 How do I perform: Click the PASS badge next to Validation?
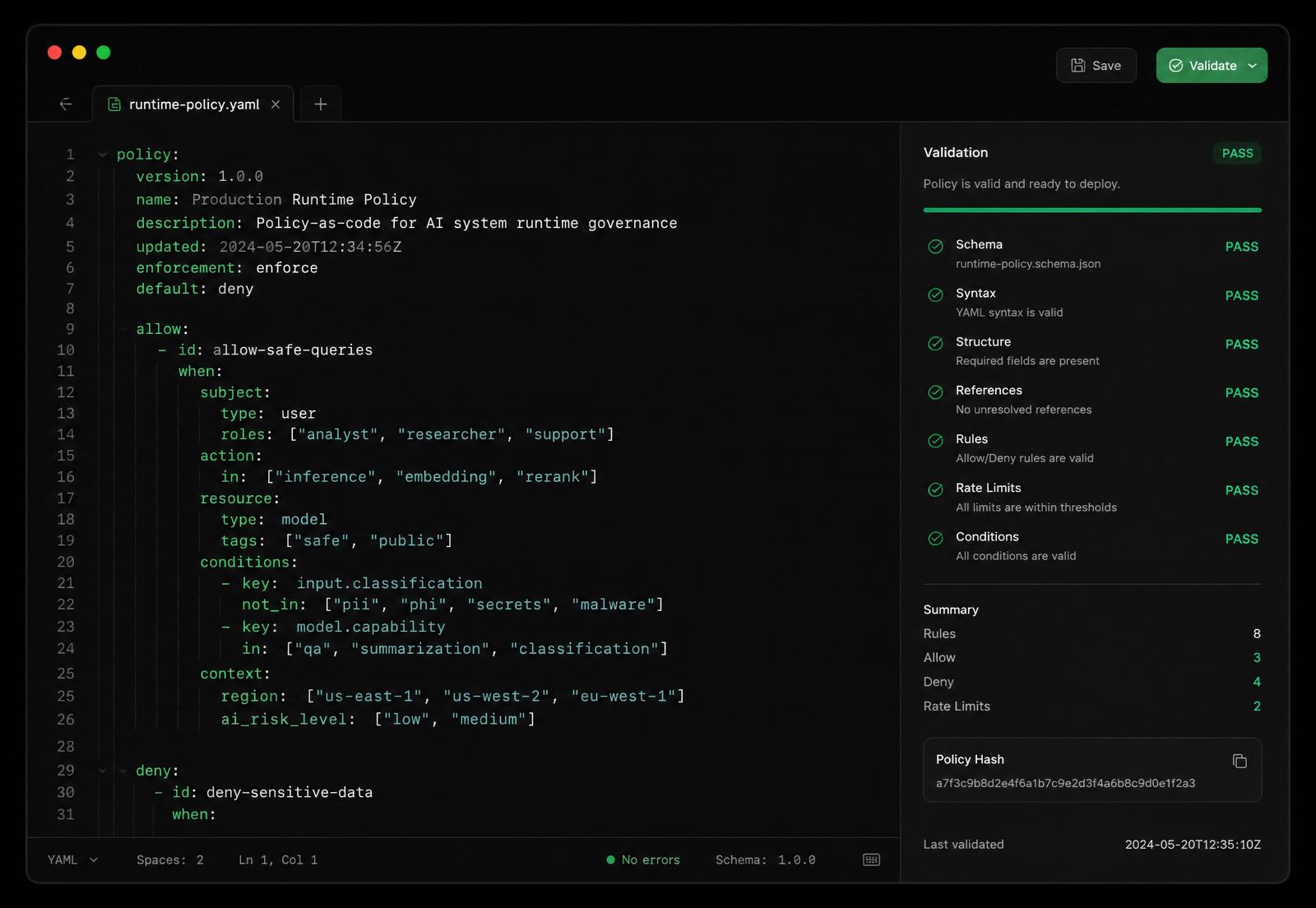click(1237, 153)
